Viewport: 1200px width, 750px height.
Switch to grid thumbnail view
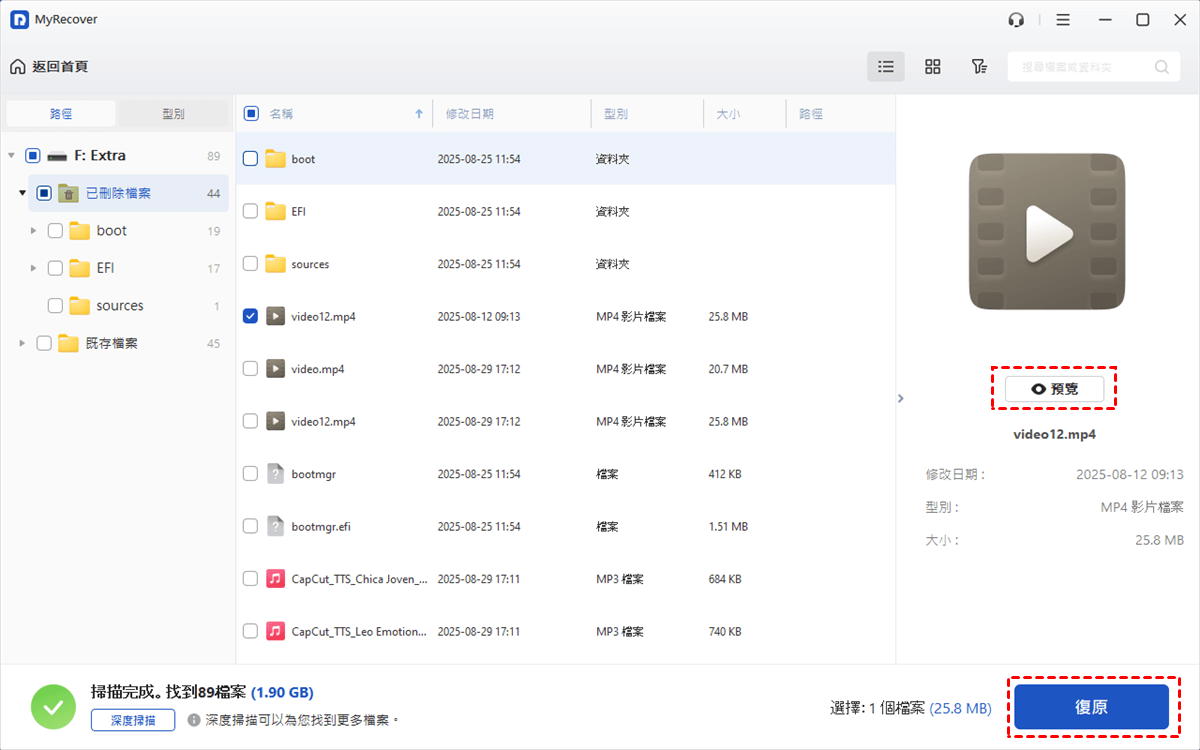933,67
